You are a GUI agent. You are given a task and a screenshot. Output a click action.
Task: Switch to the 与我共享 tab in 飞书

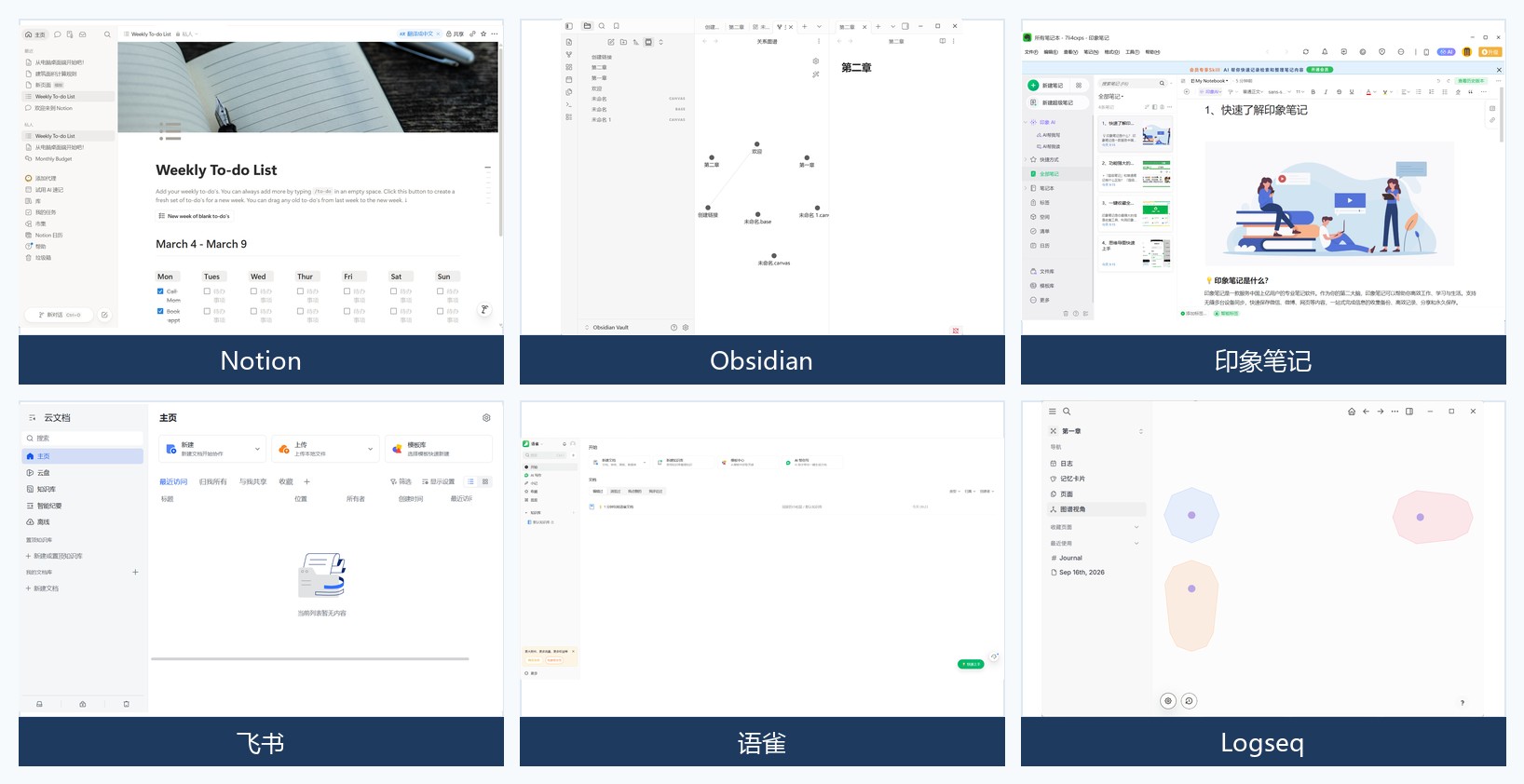point(252,481)
